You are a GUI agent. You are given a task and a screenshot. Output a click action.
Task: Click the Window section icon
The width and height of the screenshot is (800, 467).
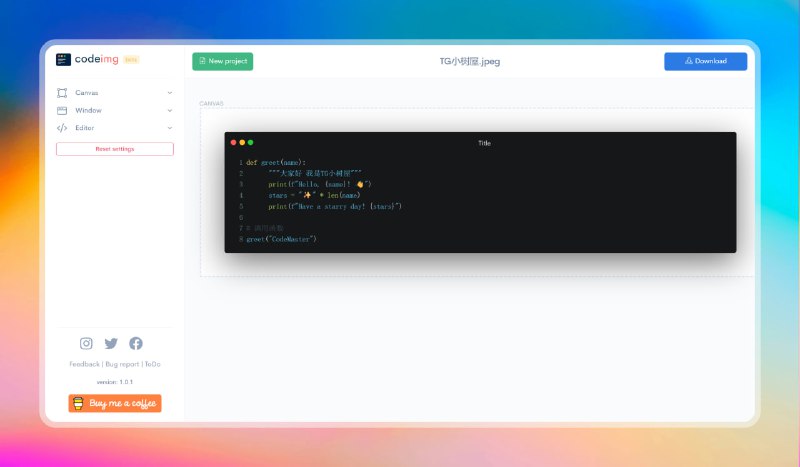click(x=62, y=110)
